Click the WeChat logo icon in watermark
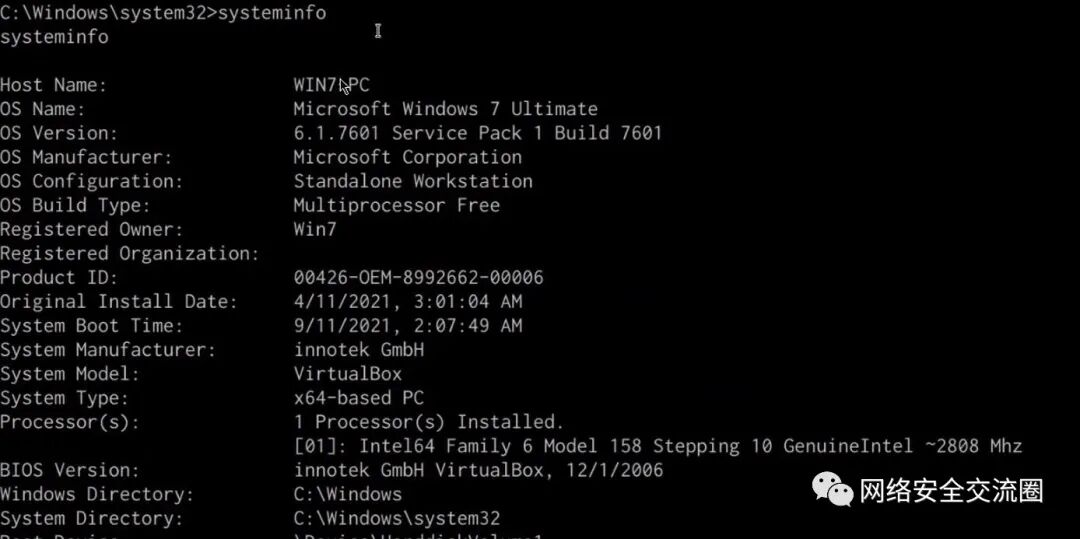1080x539 pixels. (833, 489)
